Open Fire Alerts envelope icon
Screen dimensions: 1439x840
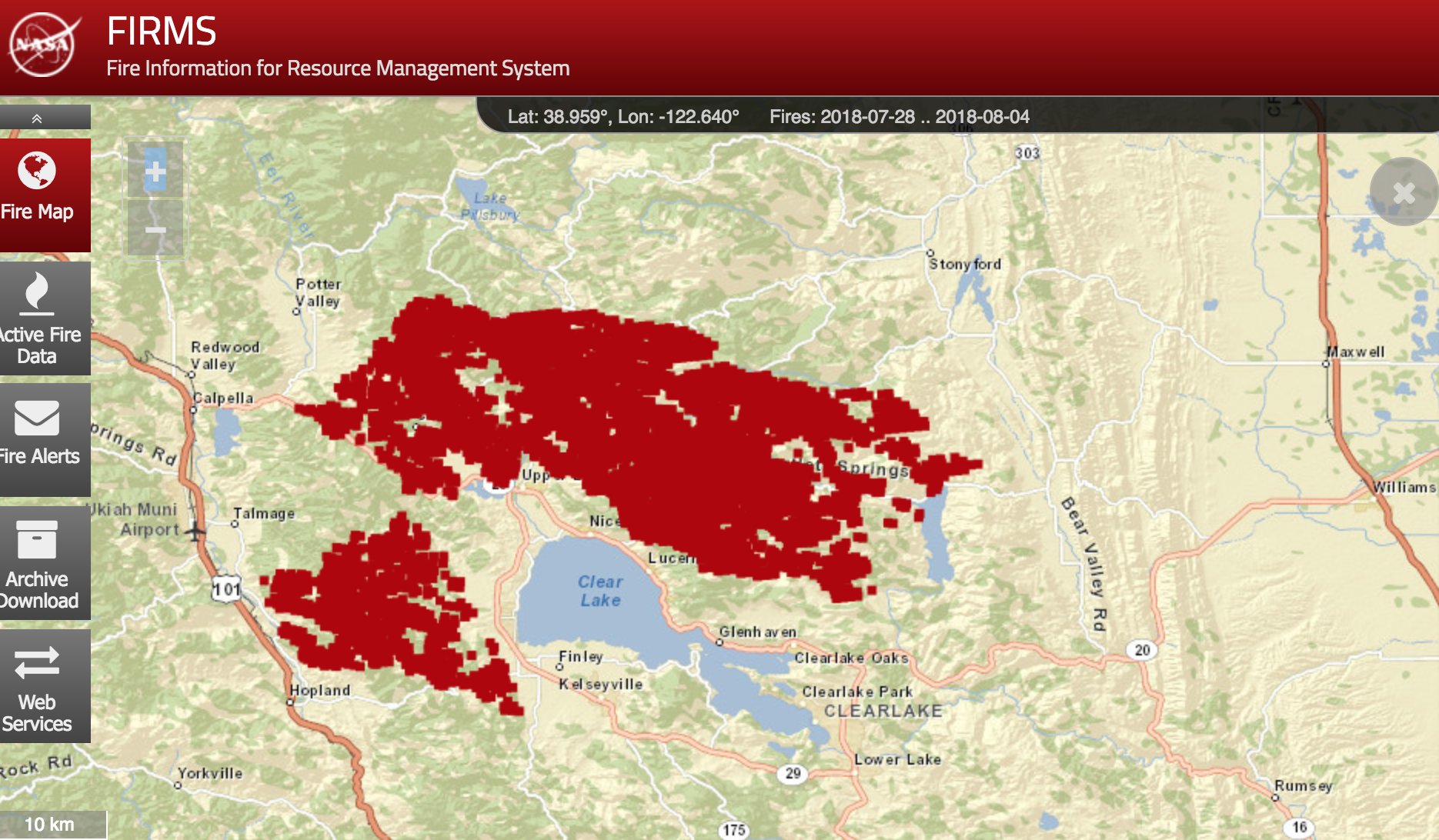pyautogui.click(x=36, y=418)
